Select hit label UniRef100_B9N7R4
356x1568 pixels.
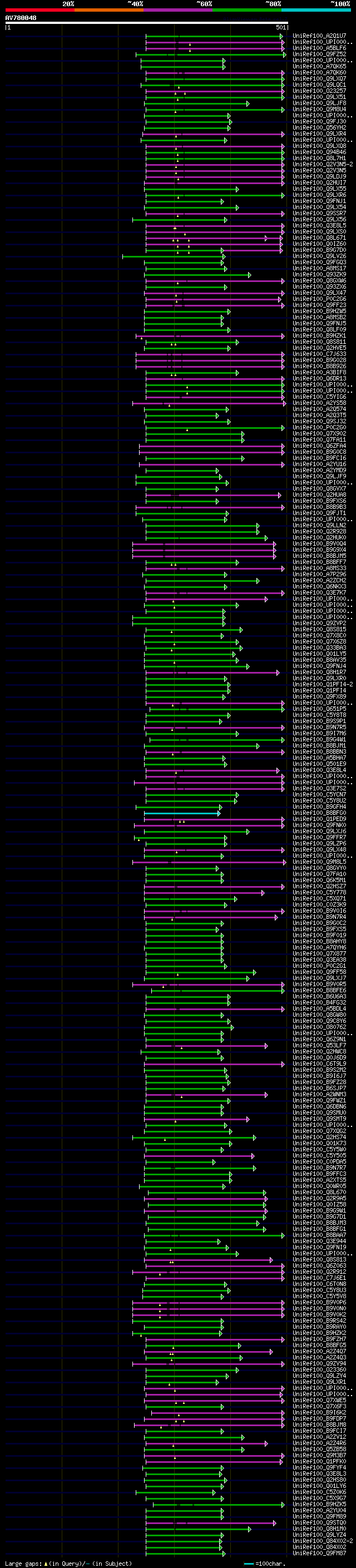tap(319, 917)
